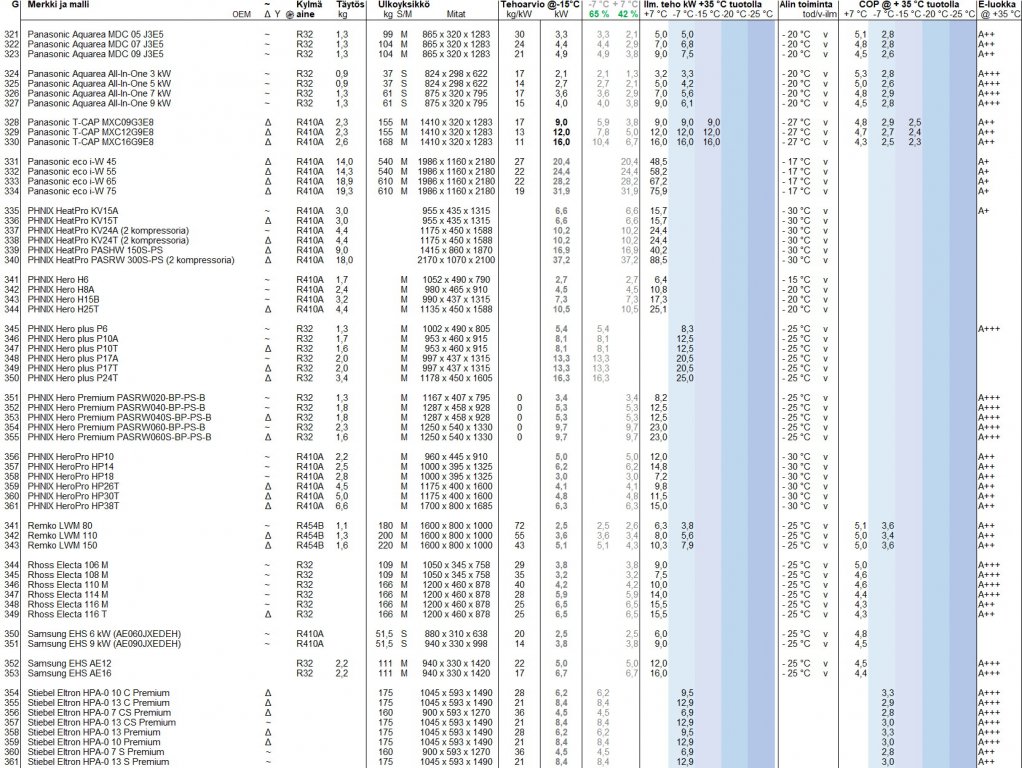Click '25,0' kW value in Hero plus P24T row
The height and width of the screenshot is (768, 1022).
[685, 377]
